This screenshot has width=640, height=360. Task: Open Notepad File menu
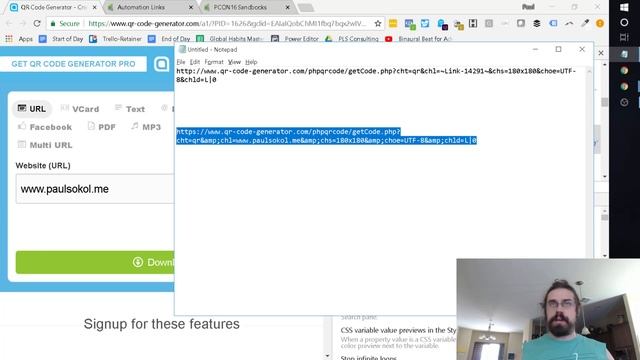[x=181, y=62]
